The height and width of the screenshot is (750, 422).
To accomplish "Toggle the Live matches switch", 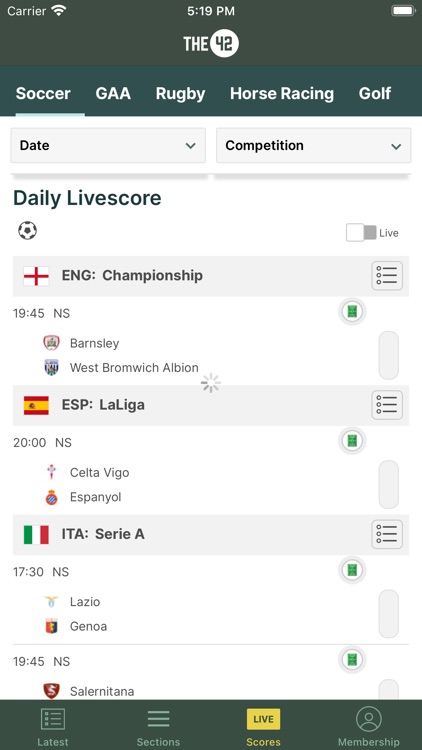I will (361, 233).
